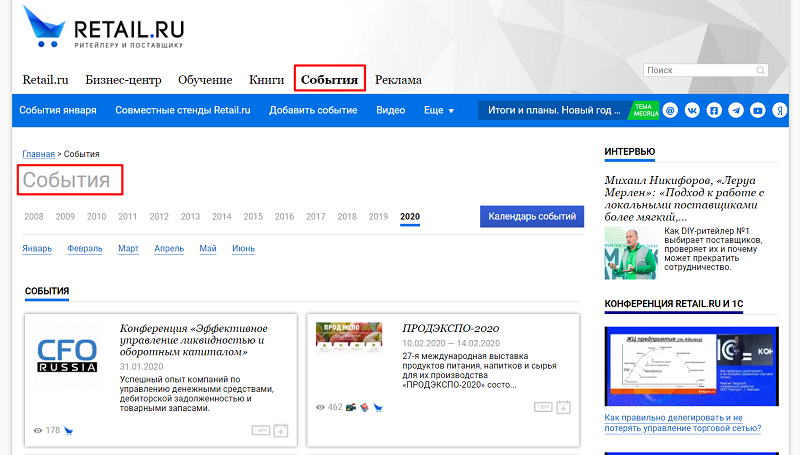Viewport: 800px width, 455px height.
Task: Open the Facebook social icon
Action: coord(714,110)
